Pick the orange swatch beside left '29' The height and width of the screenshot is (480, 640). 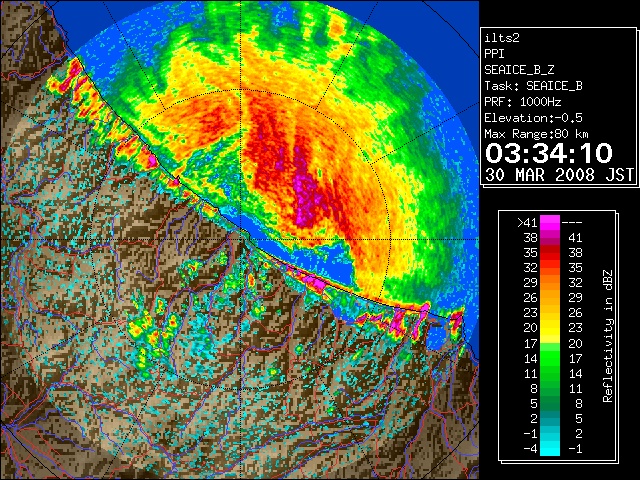click(550, 282)
